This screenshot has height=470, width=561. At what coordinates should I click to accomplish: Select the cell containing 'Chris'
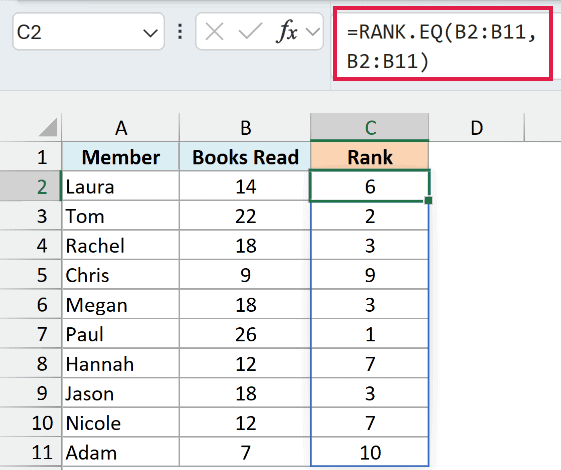(121, 275)
